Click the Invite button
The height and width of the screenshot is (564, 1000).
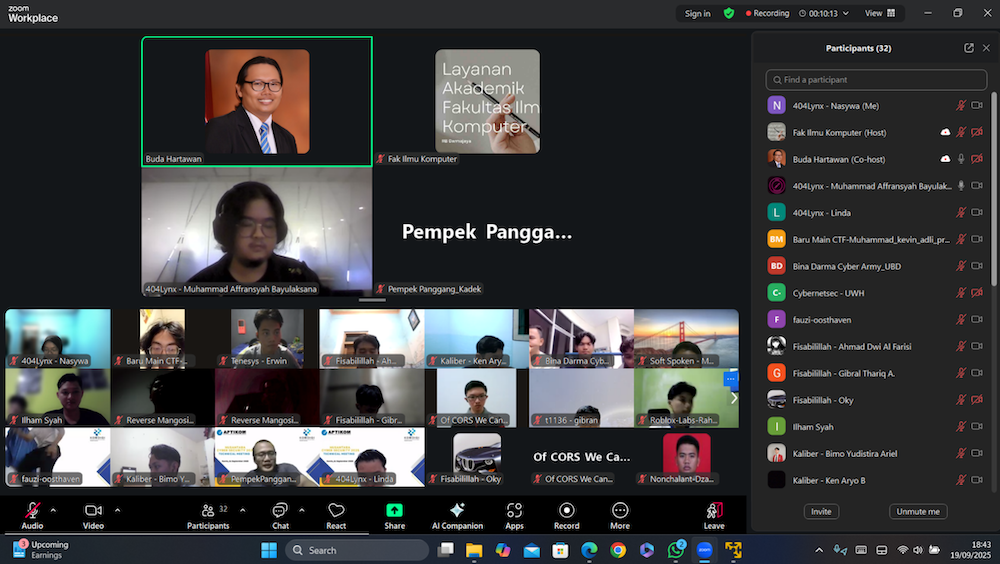pyautogui.click(x=821, y=511)
